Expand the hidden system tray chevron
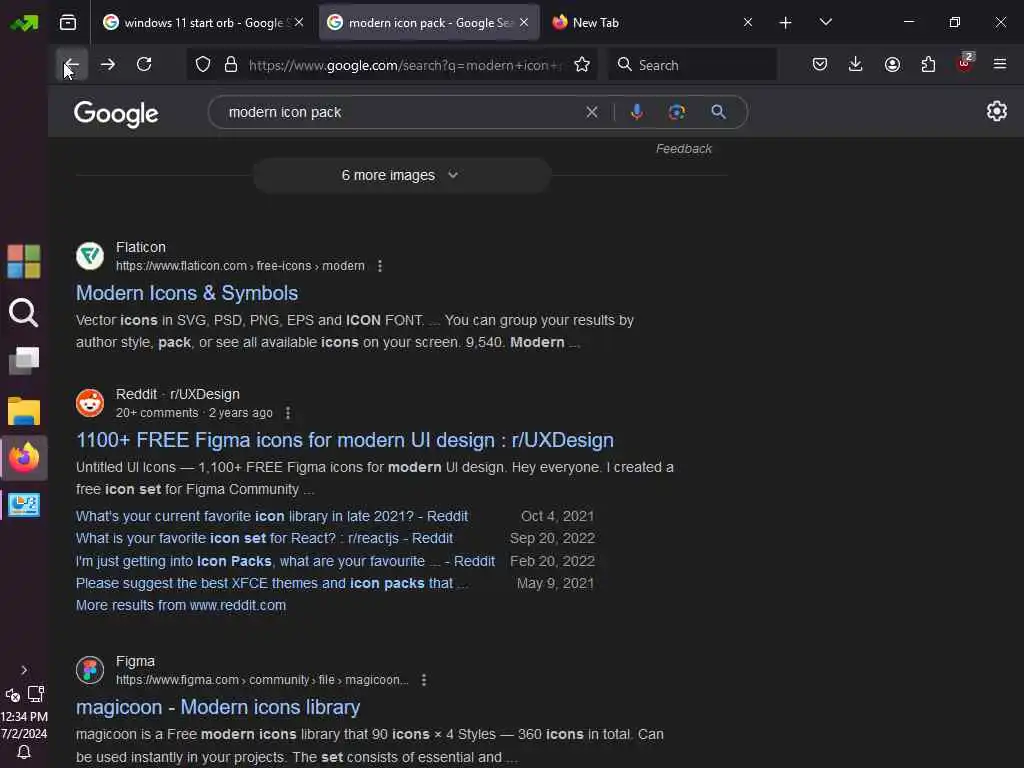Viewport: 1024px width, 768px height. click(24, 670)
